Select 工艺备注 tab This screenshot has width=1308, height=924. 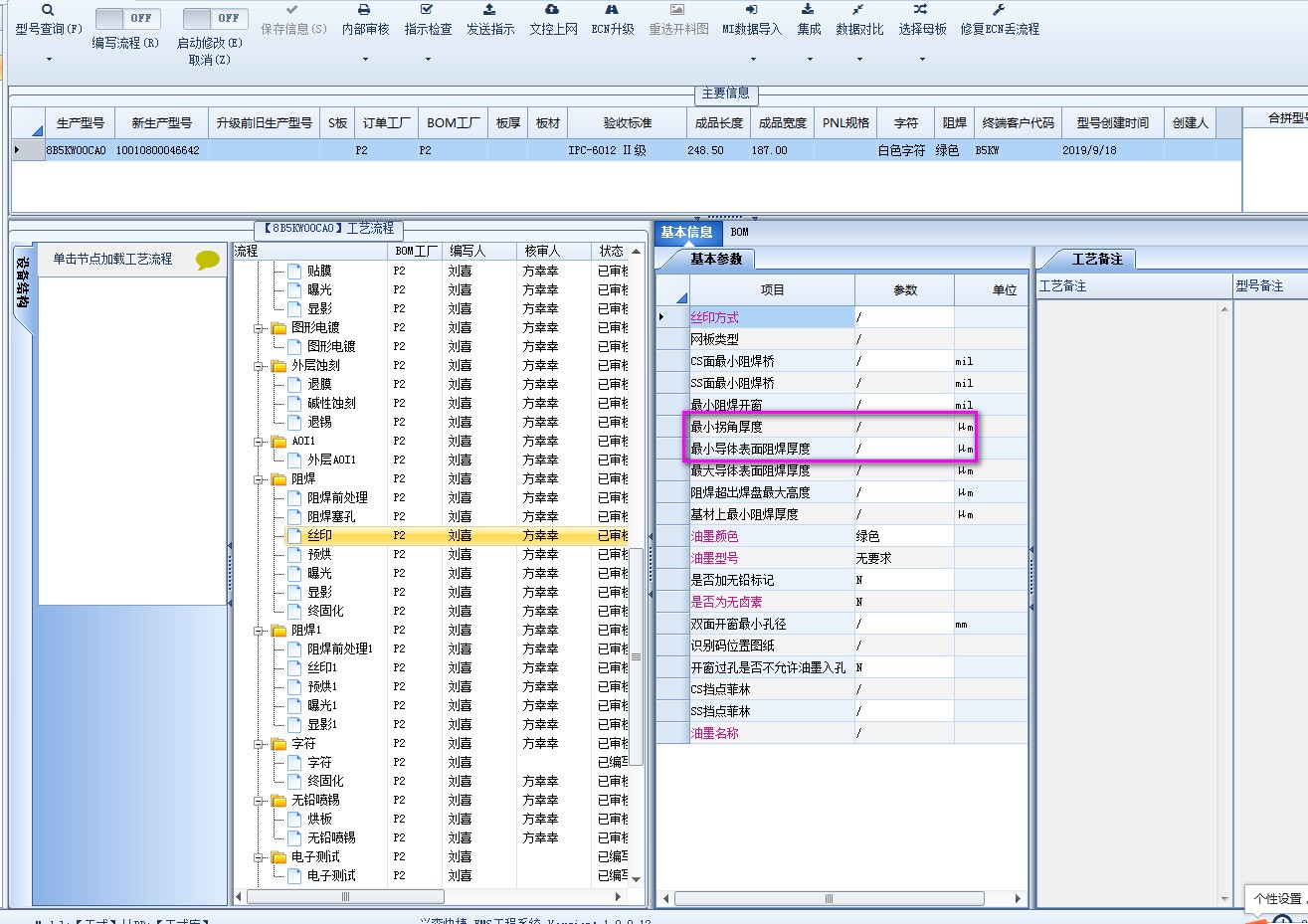click(x=1097, y=259)
